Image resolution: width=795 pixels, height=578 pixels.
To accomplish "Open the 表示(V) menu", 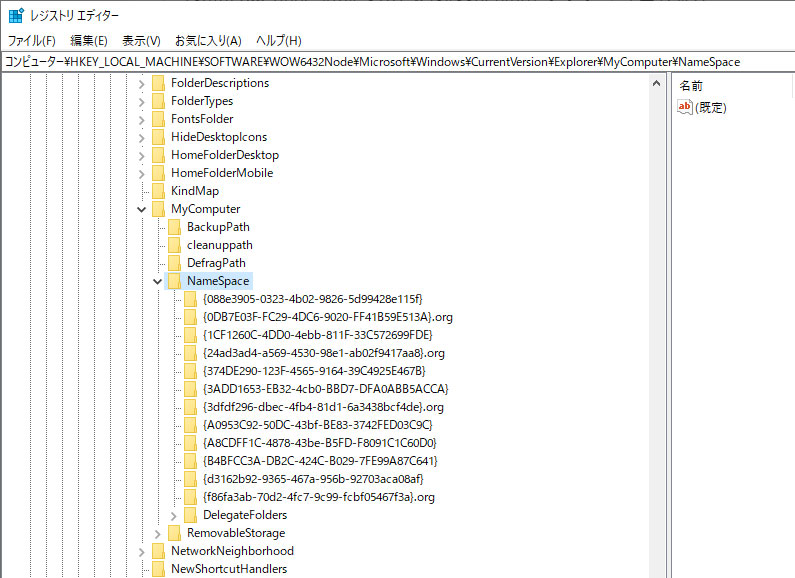I will (x=141, y=41).
